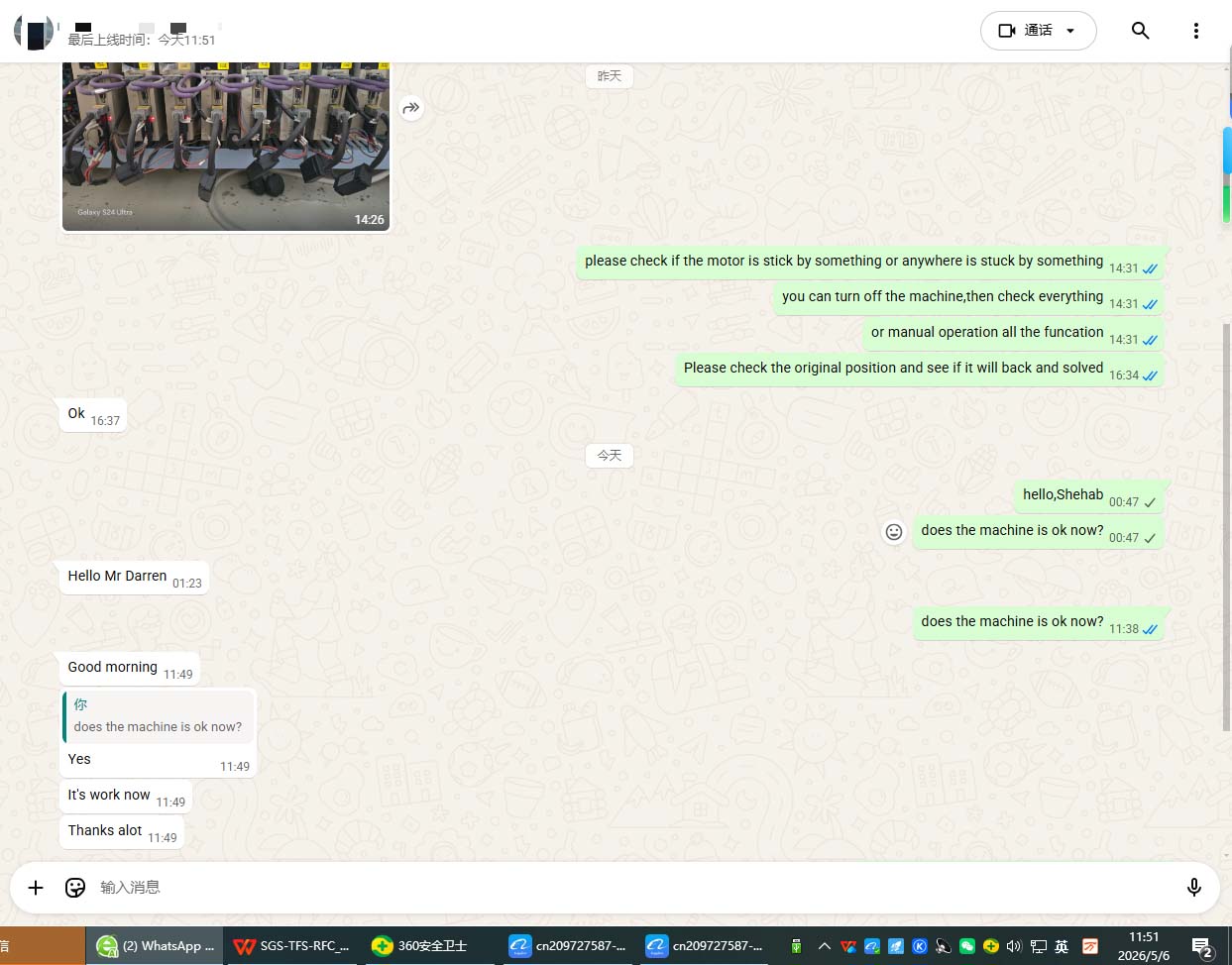The width and height of the screenshot is (1232, 965).
Task: Click the blue K tray icon
Action: (x=920, y=947)
